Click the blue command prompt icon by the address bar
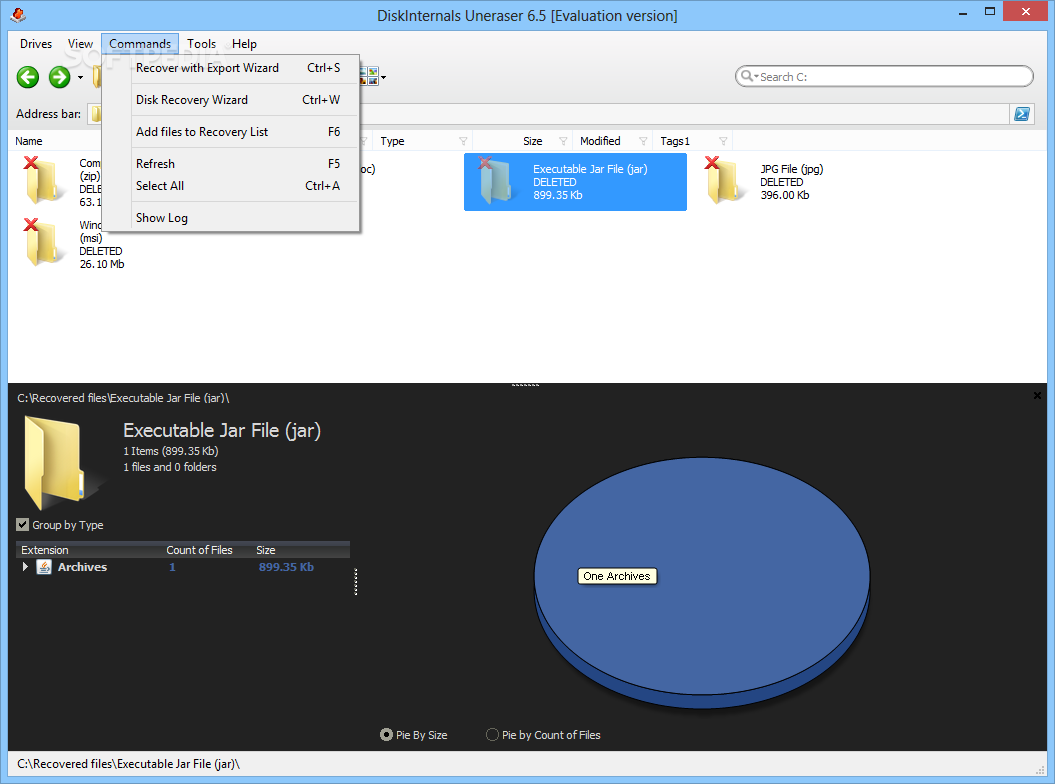 coord(1022,114)
